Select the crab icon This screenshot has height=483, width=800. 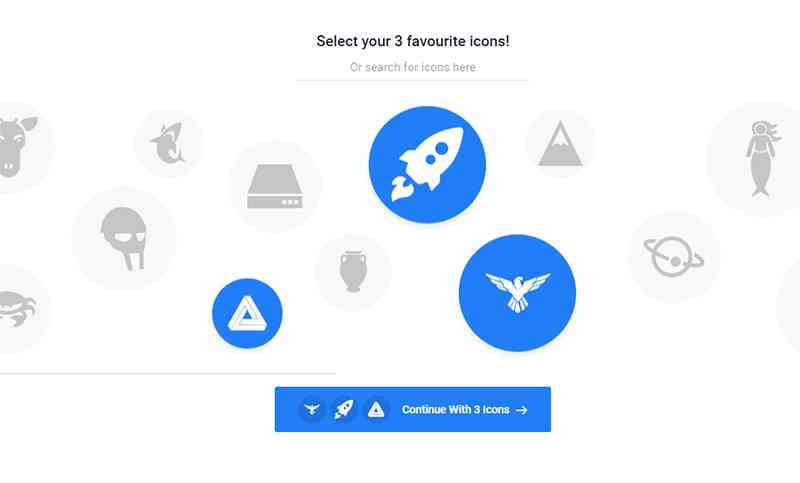[18, 309]
